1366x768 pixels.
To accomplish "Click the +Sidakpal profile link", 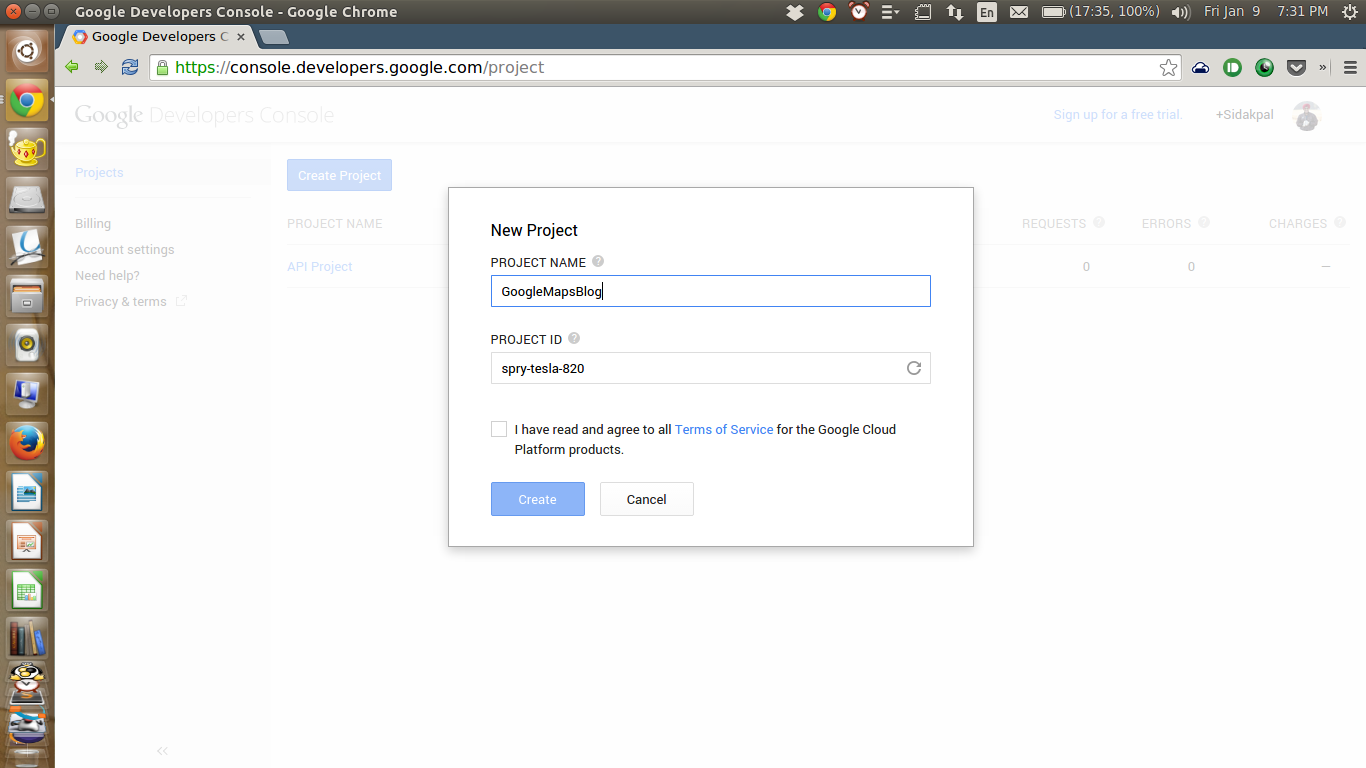I will (x=1245, y=115).
